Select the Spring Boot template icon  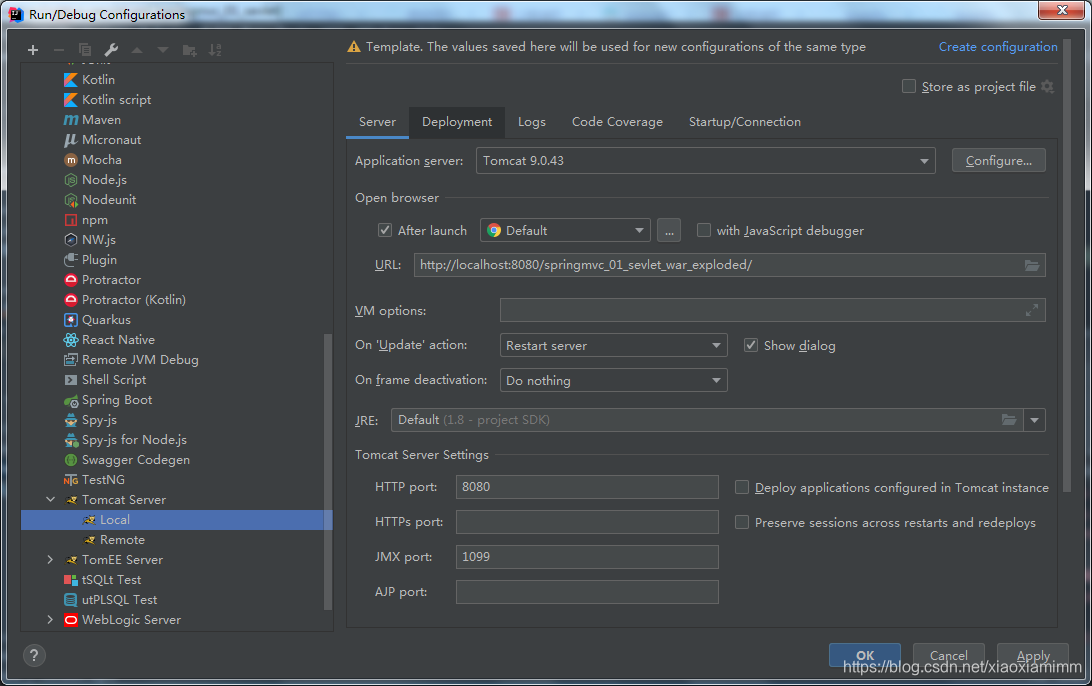click(x=70, y=400)
